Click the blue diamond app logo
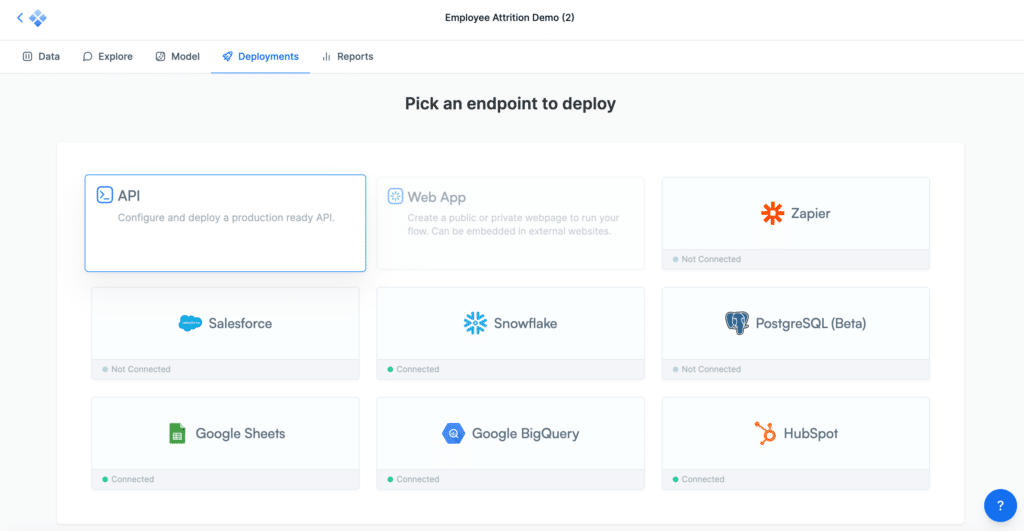 [38, 18]
